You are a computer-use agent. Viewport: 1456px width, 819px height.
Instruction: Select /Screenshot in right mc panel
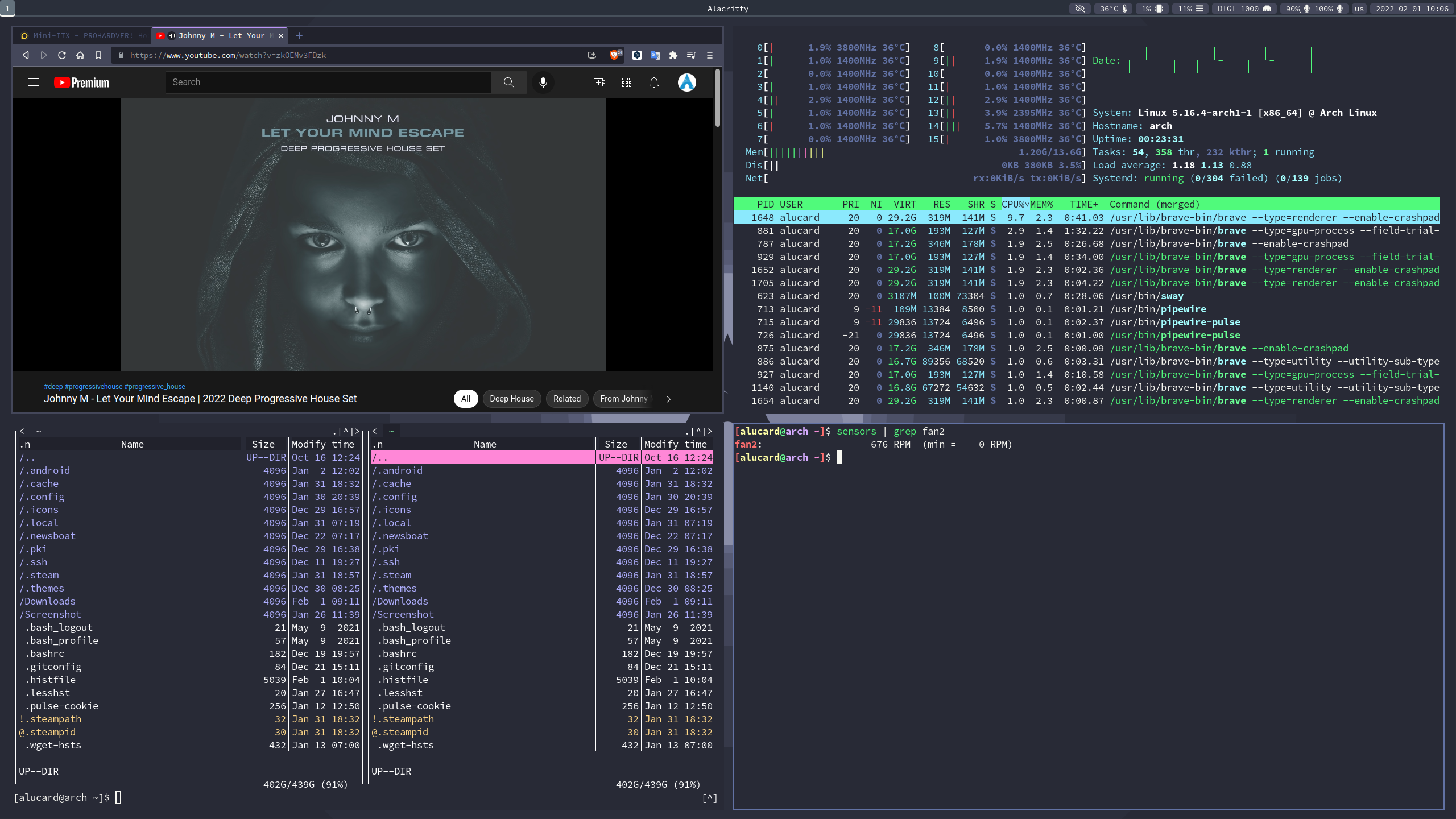coord(542,614)
